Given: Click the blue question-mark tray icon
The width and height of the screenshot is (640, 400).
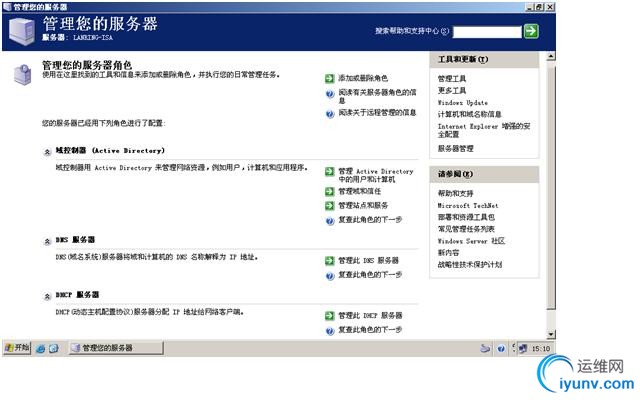Looking at the screenshot, I should point(501,349).
